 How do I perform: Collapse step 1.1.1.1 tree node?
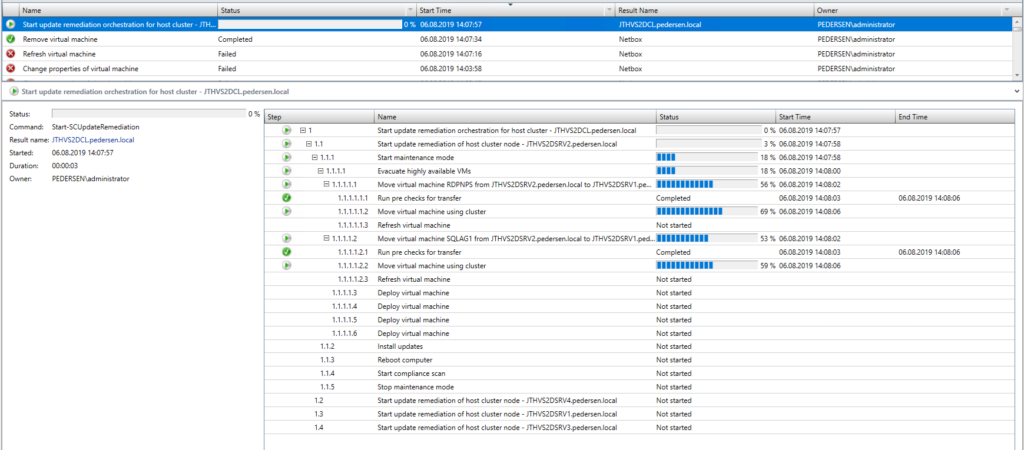coord(321,170)
